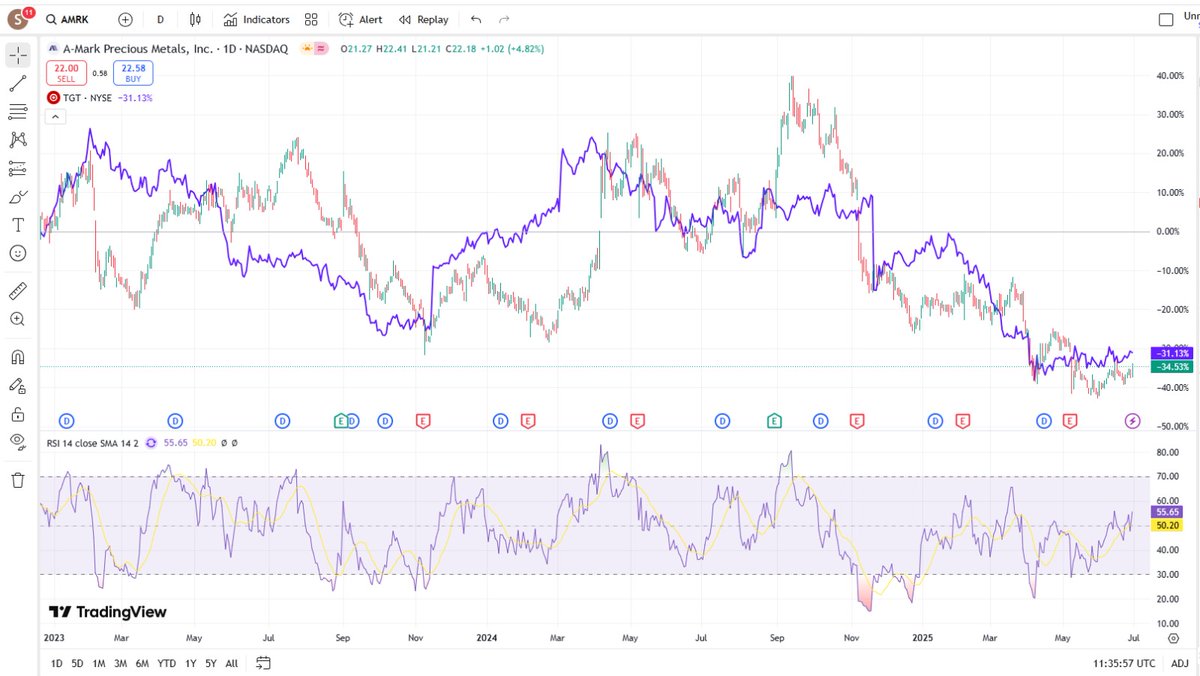Screen dimensions: 1200x676
Task: Select the 5Y date range
Action: coord(210,663)
